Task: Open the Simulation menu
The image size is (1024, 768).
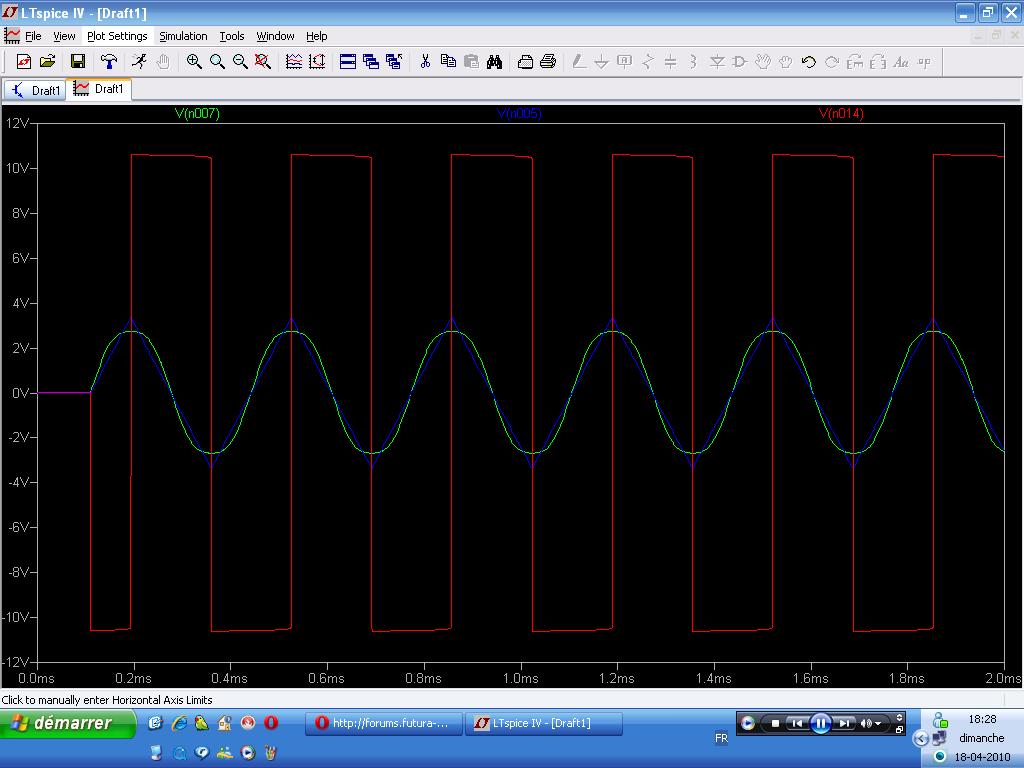Action: [x=183, y=36]
